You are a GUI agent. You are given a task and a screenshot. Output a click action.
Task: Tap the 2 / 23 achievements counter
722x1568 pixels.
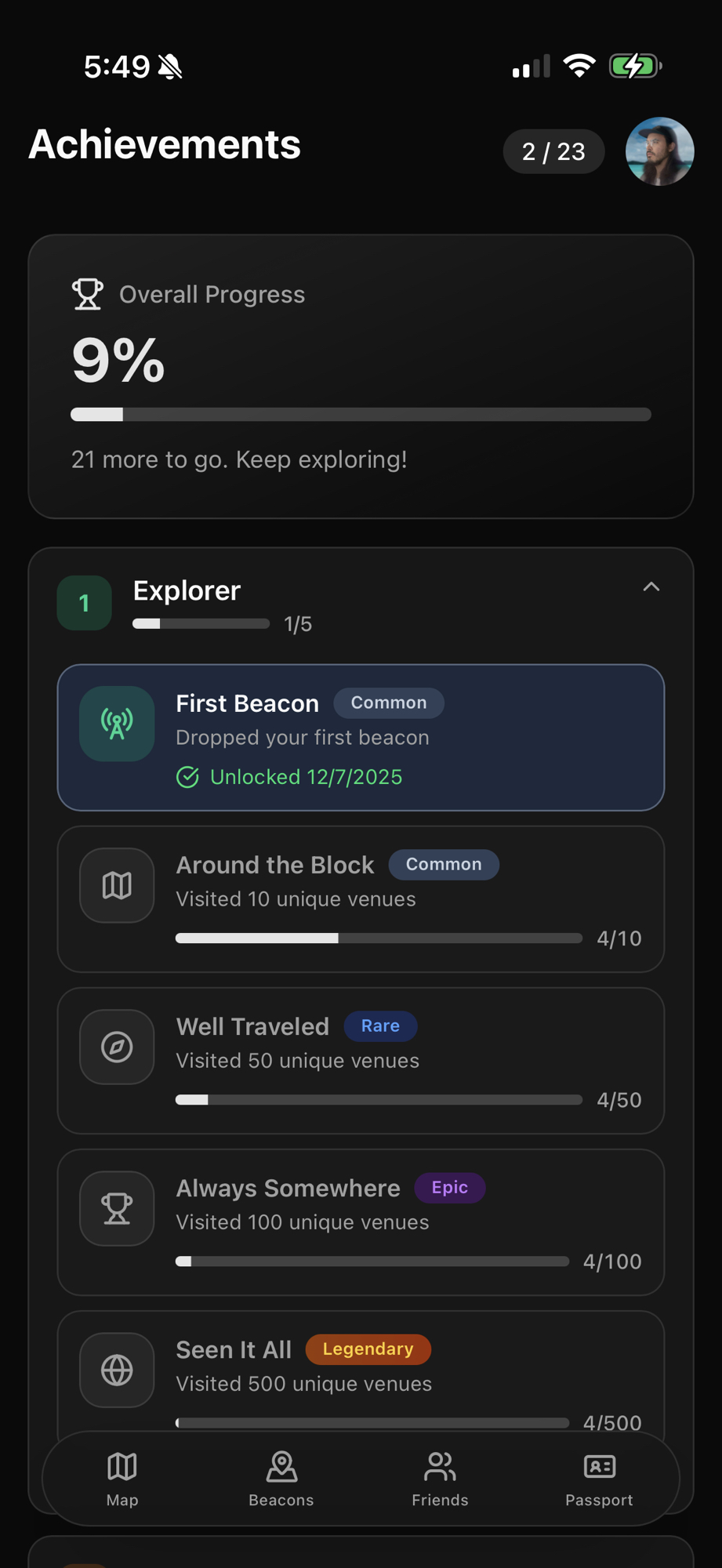point(553,151)
